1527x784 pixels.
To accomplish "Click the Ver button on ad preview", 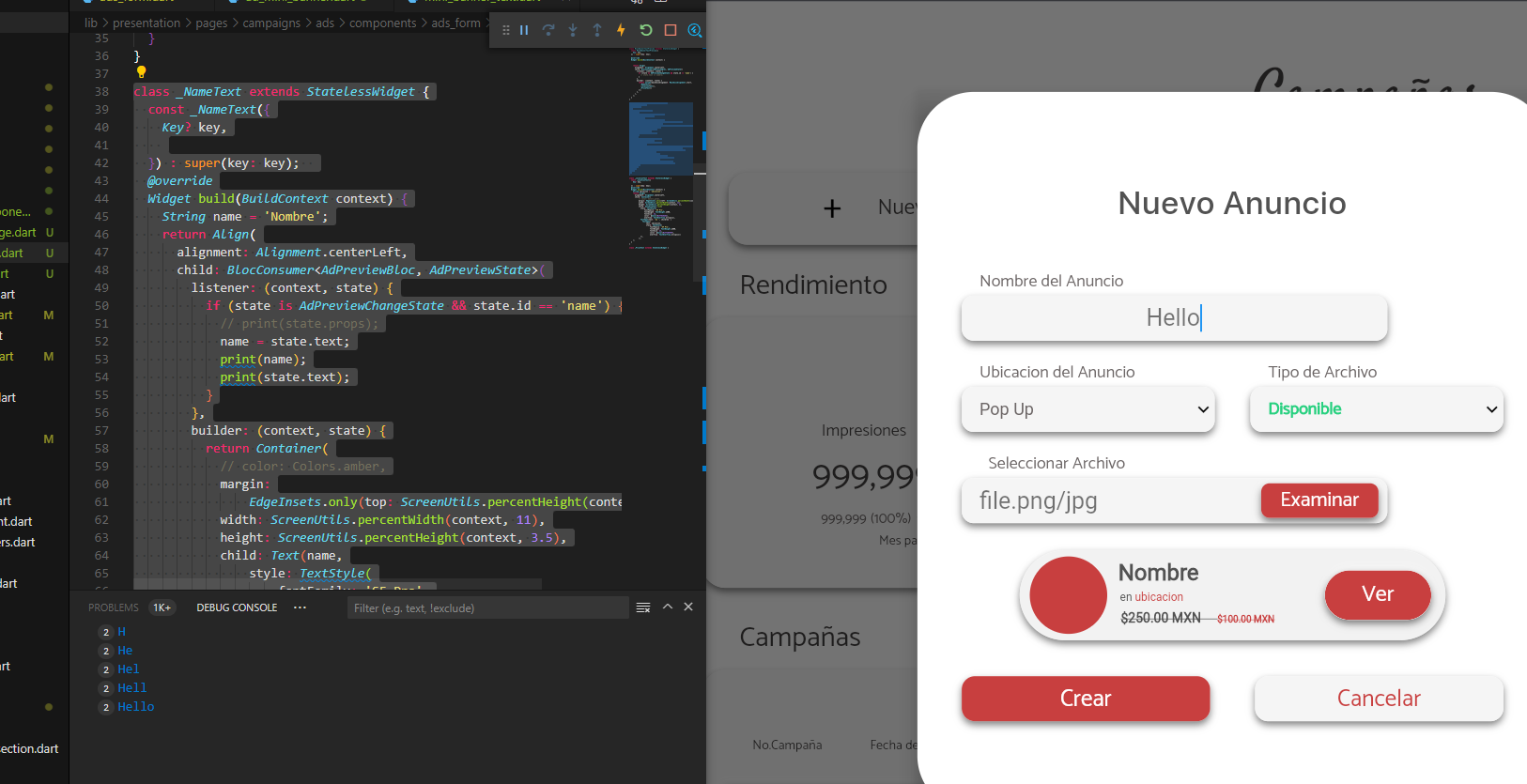I will [x=1378, y=594].
